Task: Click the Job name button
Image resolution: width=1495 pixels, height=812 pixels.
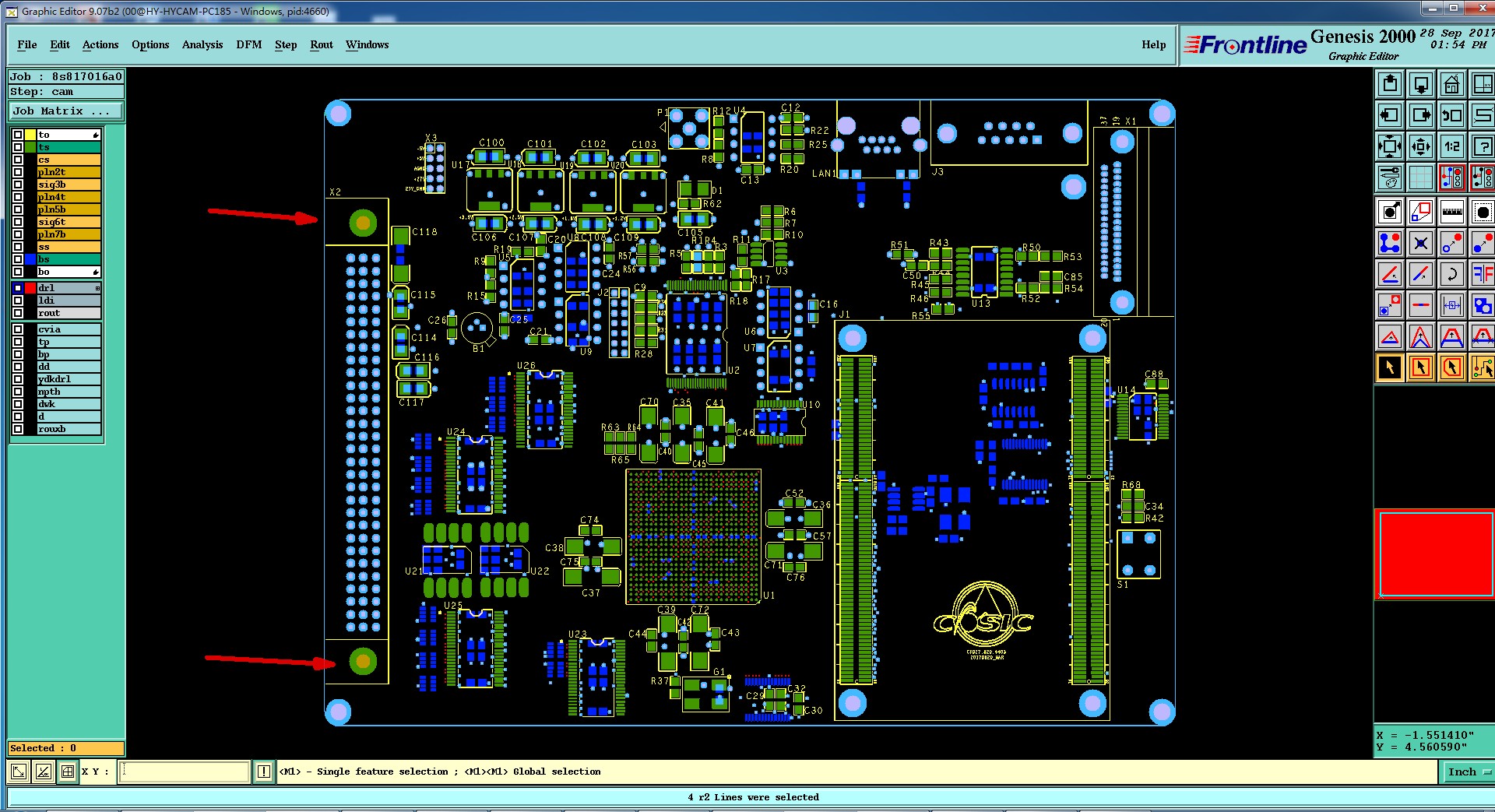Action: pyautogui.click(x=66, y=76)
